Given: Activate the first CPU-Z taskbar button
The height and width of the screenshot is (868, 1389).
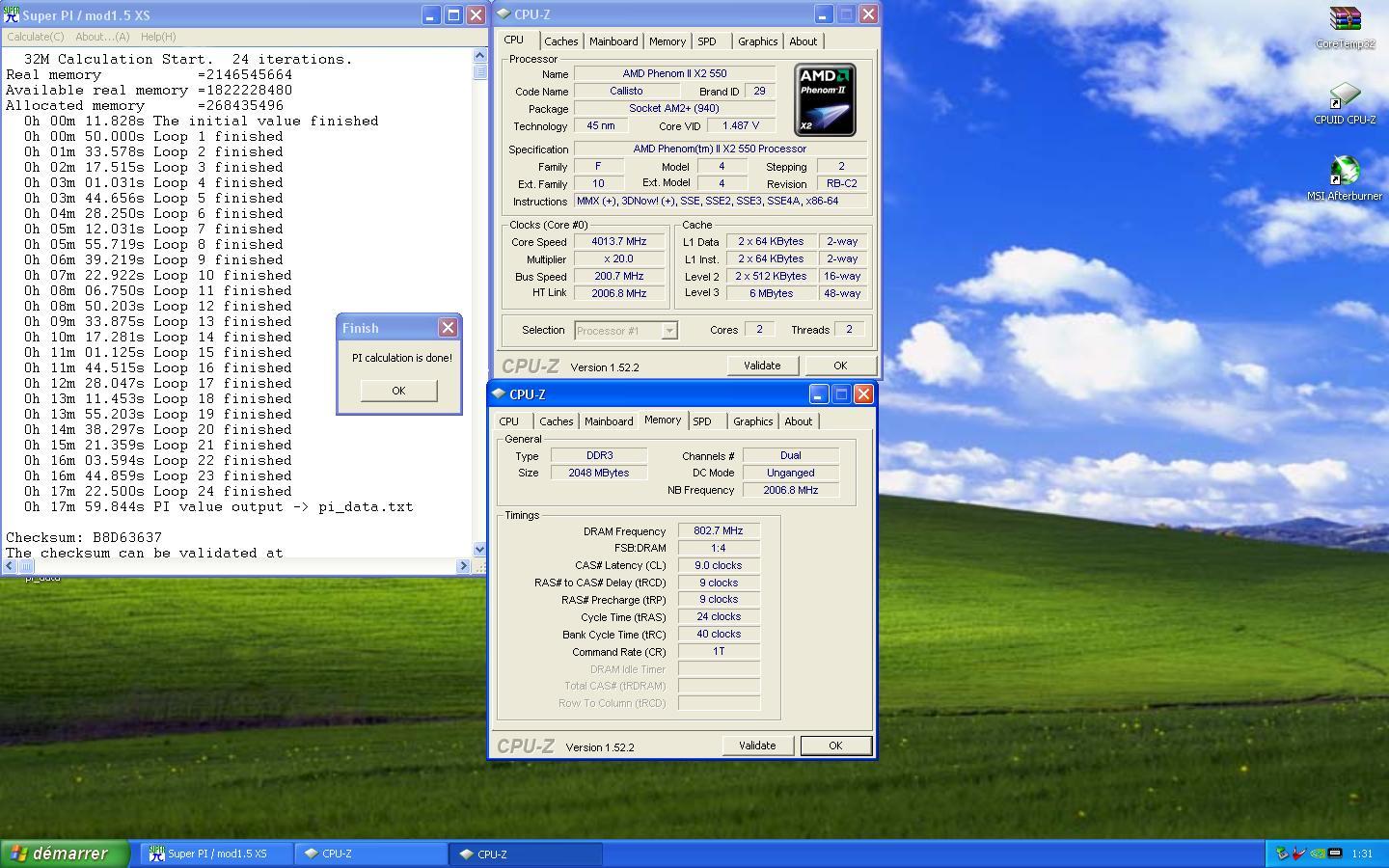Looking at the screenshot, I should pyautogui.click(x=371, y=854).
